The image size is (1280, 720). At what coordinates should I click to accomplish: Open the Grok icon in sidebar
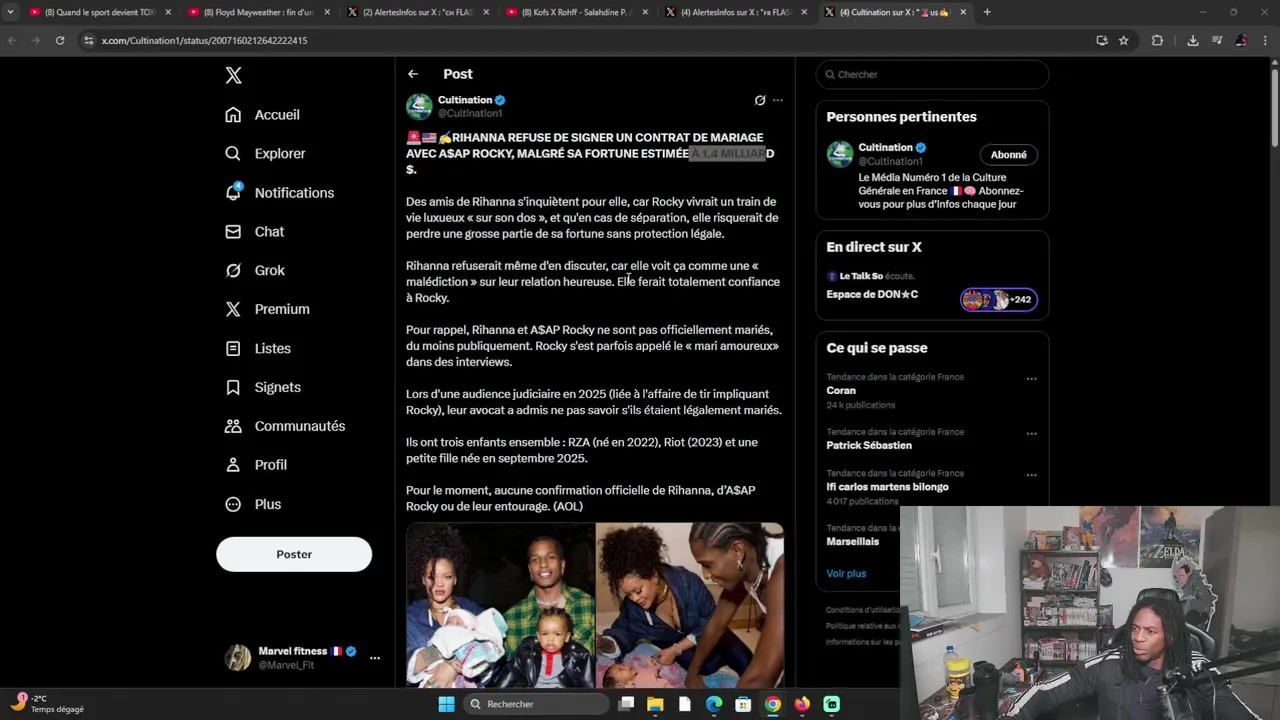coord(233,270)
